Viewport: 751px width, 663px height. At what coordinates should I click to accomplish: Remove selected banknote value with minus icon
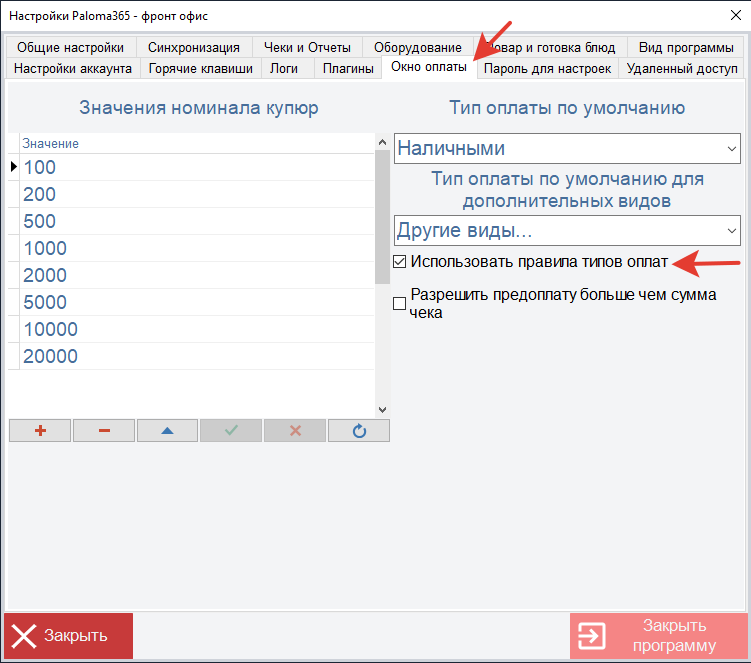point(104,431)
